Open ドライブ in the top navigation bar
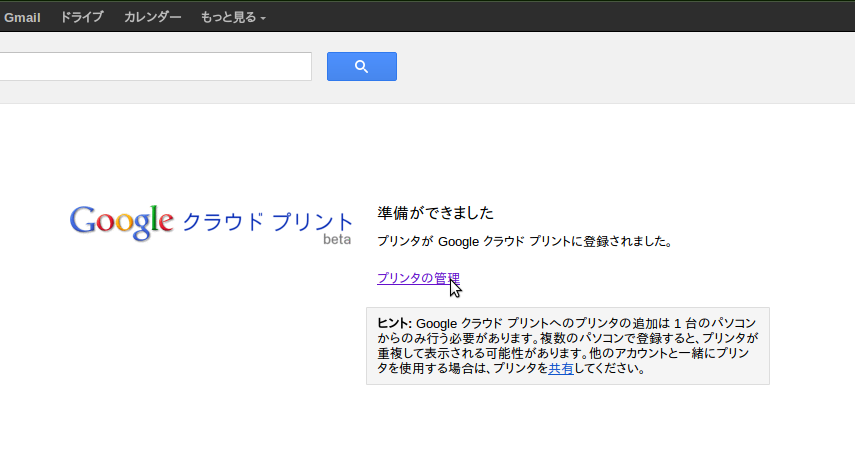Viewport: 855px width, 449px height. (x=81, y=17)
